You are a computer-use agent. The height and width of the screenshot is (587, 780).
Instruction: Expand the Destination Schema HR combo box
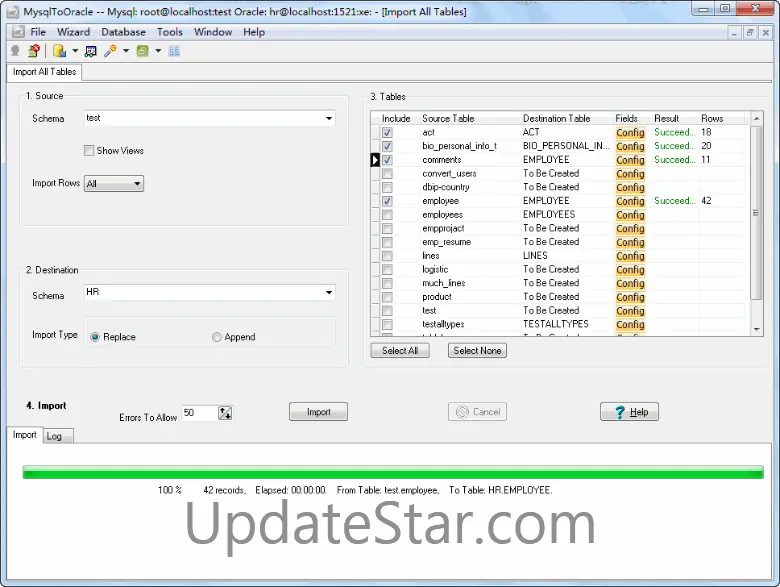pyautogui.click(x=329, y=293)
